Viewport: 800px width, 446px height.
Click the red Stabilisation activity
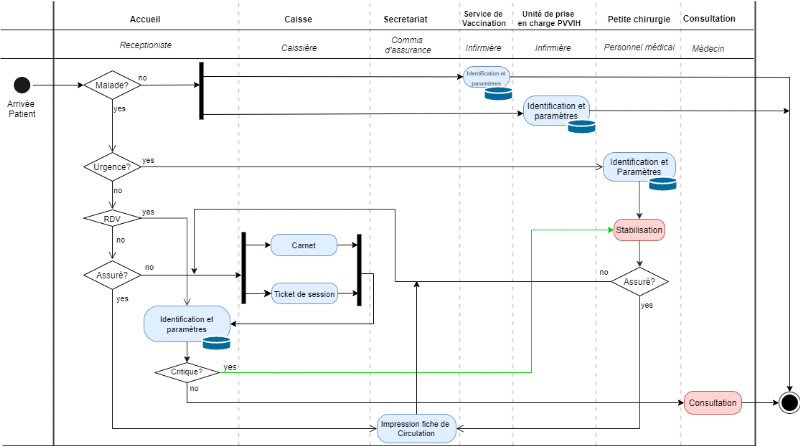pyautogui.click(x=639, y=230)
